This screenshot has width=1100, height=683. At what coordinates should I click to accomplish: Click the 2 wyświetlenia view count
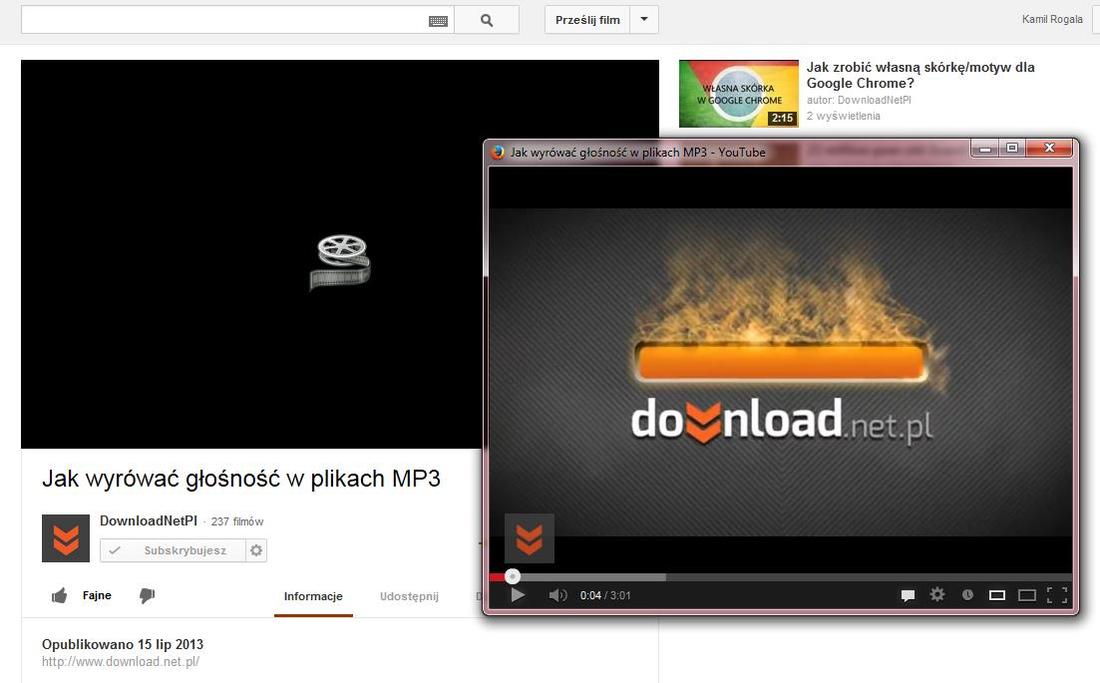click(843, 116)
